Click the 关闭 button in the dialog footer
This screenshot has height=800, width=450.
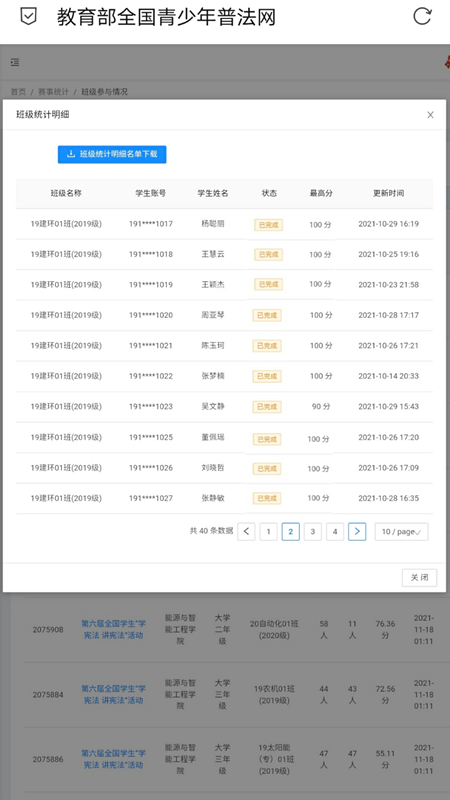pos(419,578)
